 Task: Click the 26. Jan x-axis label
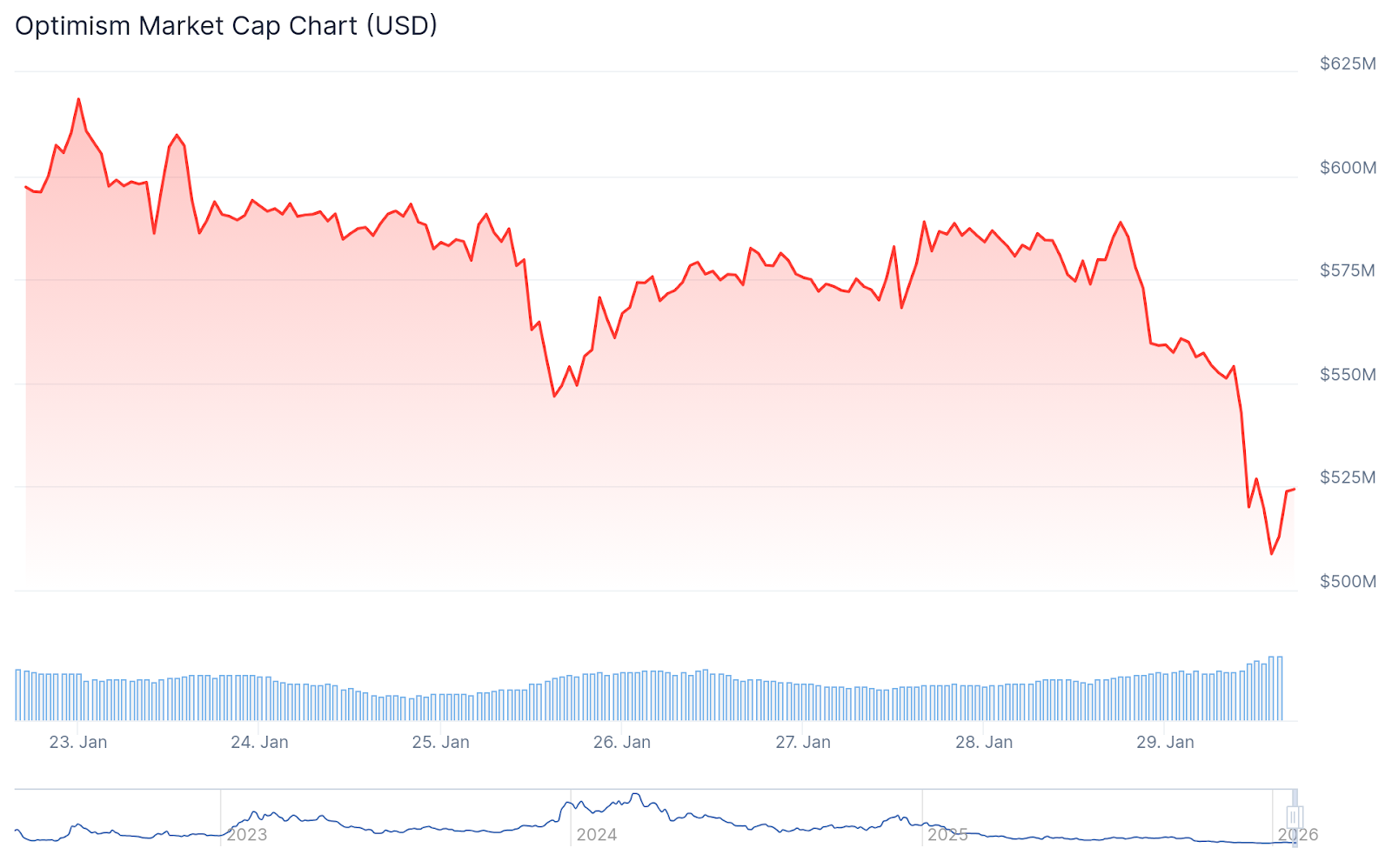coord(622,743)
